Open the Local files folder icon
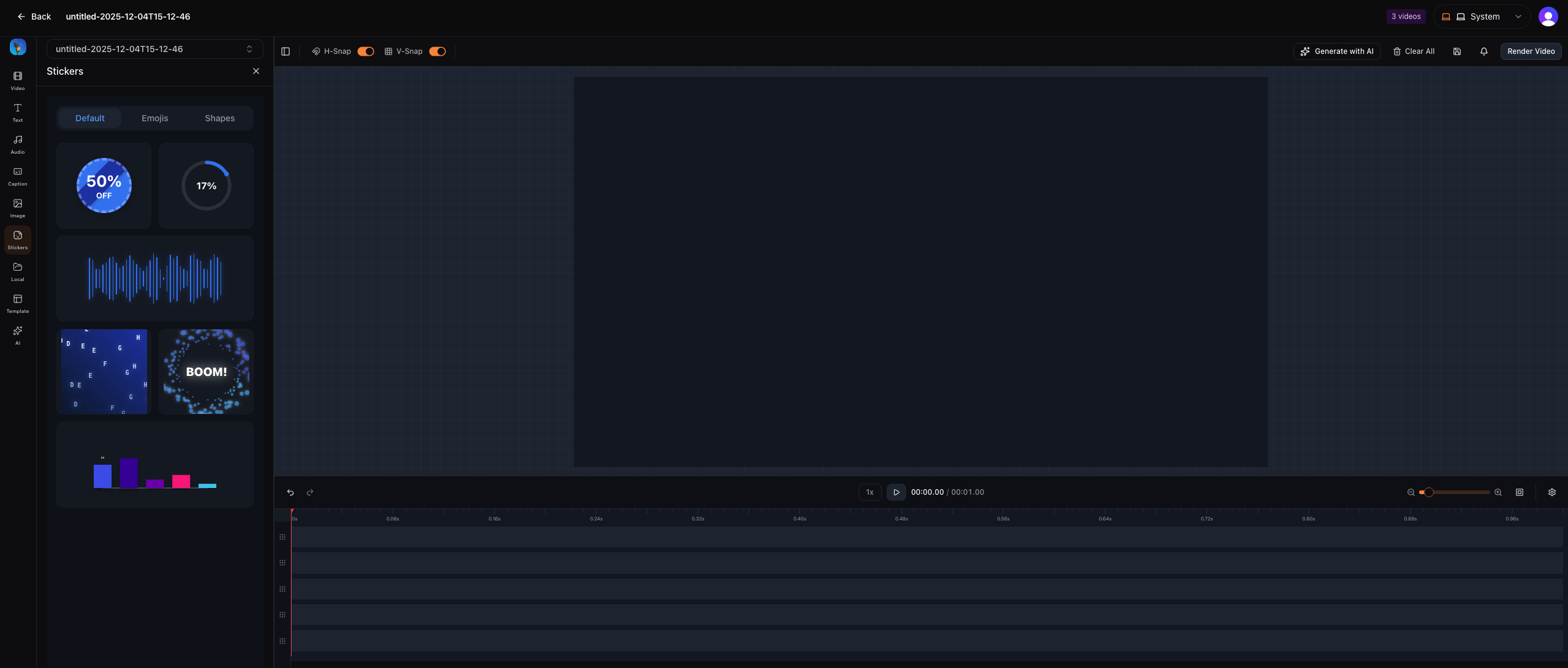 click(17, 271)
